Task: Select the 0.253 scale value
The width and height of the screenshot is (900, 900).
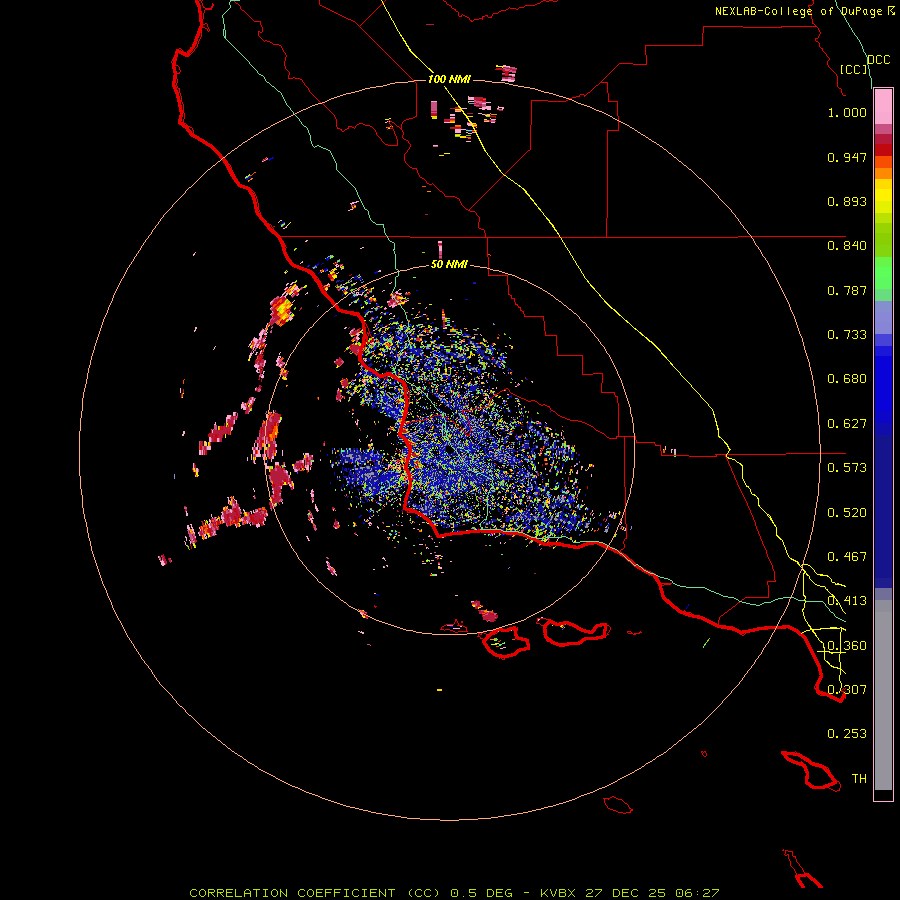Action: coord(847,734)
